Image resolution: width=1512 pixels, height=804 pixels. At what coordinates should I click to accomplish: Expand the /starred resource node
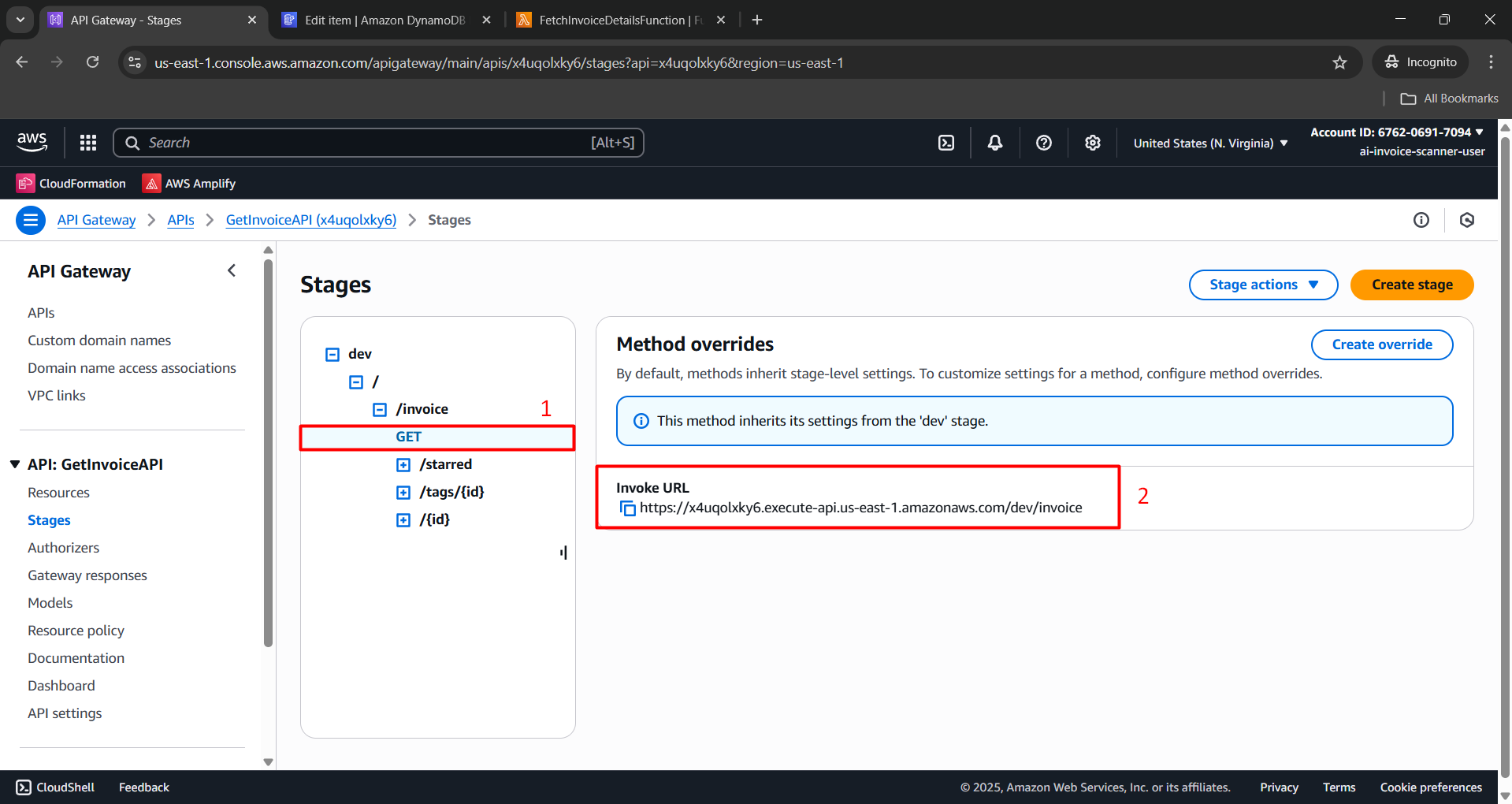tap(403, 465)
